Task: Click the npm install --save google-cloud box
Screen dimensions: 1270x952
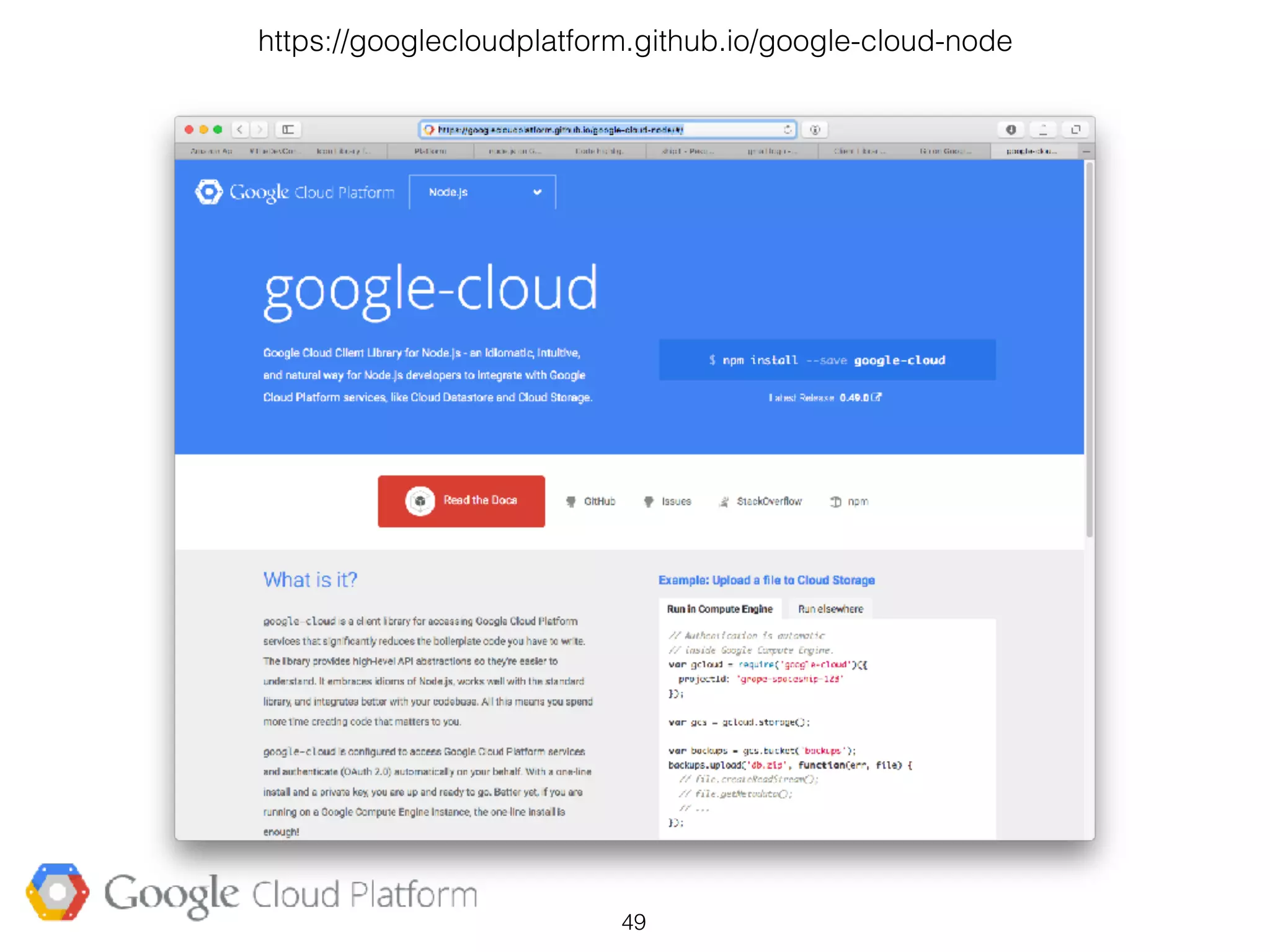Action: click(827, 360)
